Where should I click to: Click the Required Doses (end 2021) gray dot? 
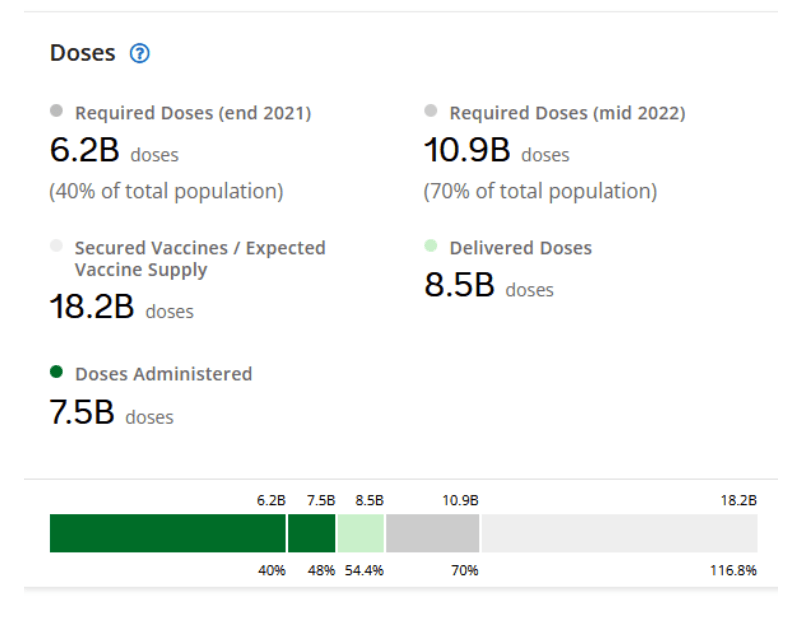coord(56,111)
